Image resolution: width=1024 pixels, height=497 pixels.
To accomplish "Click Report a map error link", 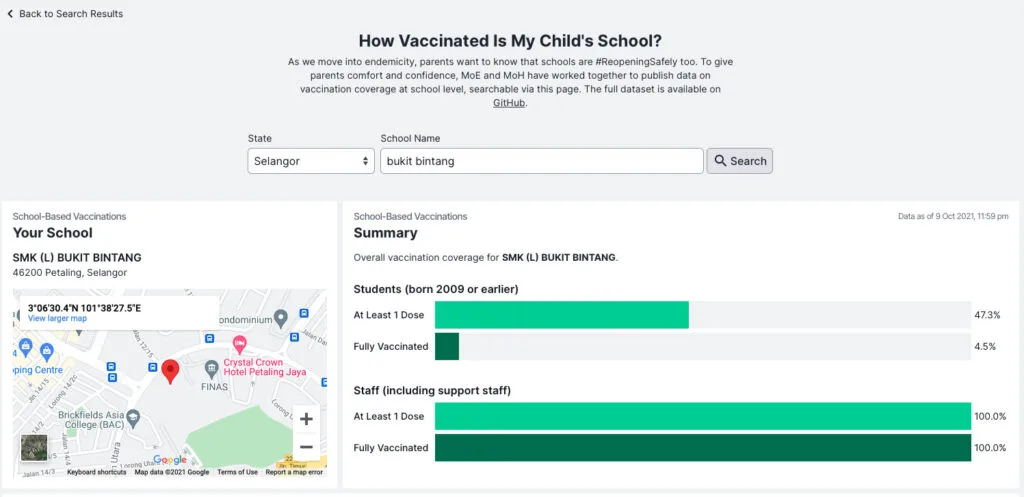I will tap(294, 472).
